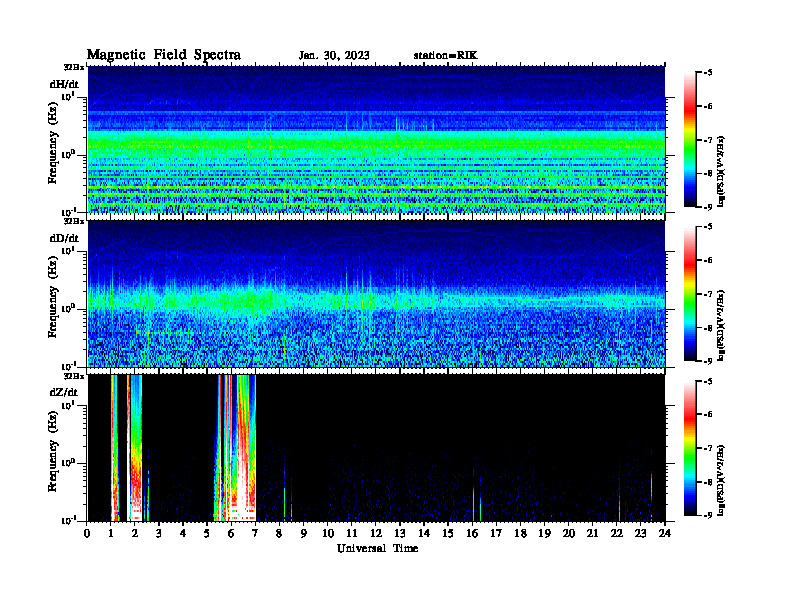
Task: Click the "15" tick on the time axis
Action: click(448, 533)
